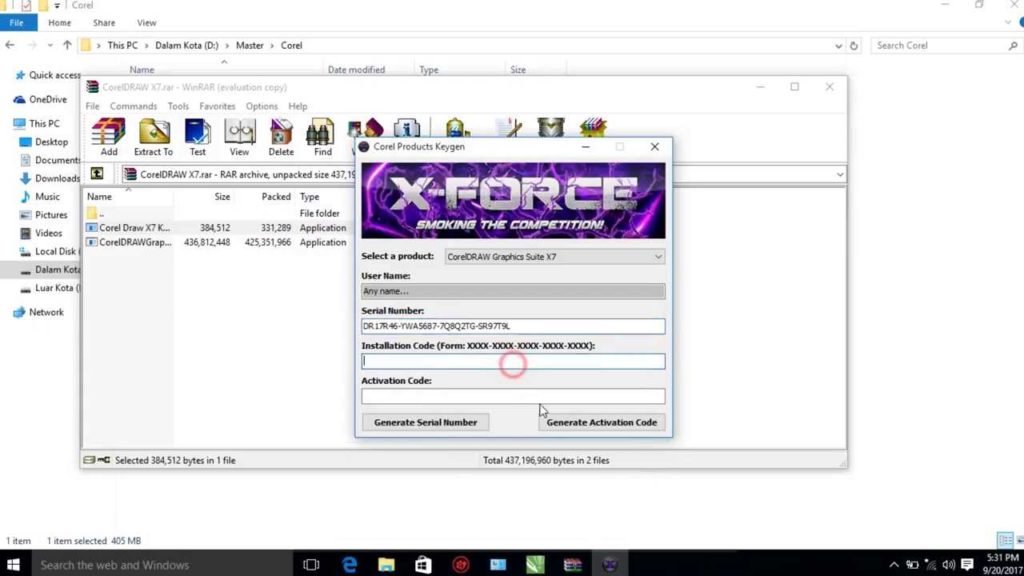This screenshot has height=576, width=1024.
Task: Click the View icon in WinRAR toolbar
Action: tap(239, 137)
